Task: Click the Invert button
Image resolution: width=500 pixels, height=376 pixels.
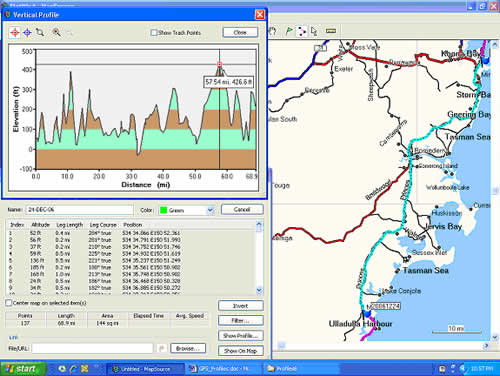Action: click(x=241, y=306)
